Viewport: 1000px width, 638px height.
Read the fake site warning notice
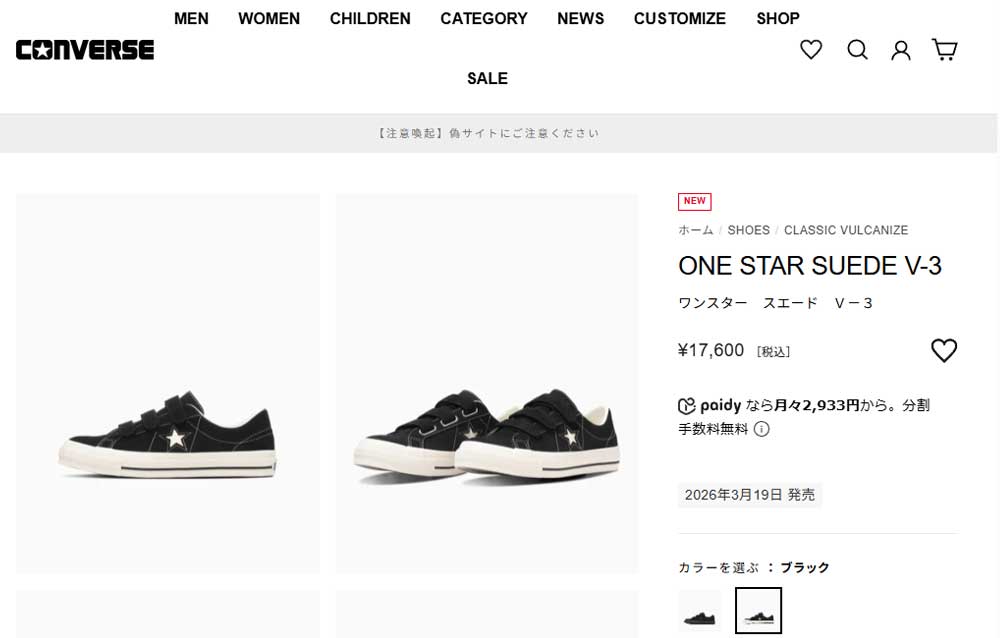coord(488,133)
